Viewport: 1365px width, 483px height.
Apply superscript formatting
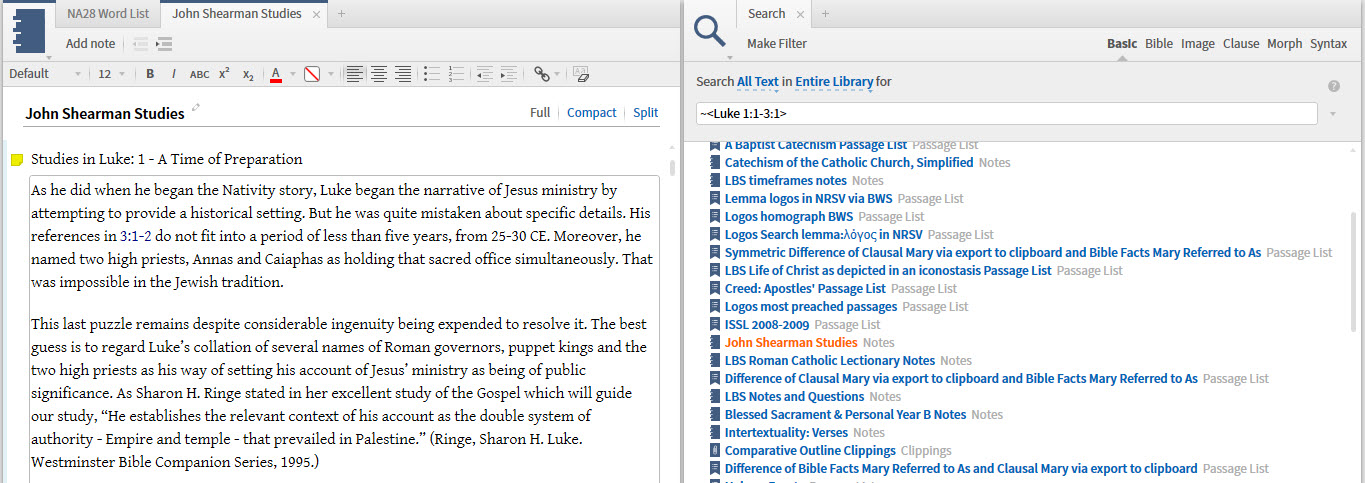[224, 74]
